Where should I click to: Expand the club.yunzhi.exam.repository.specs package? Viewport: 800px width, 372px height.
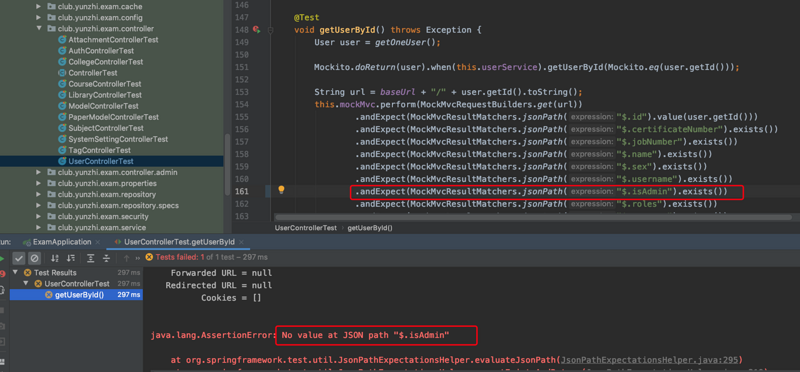(x=38, y=206)
